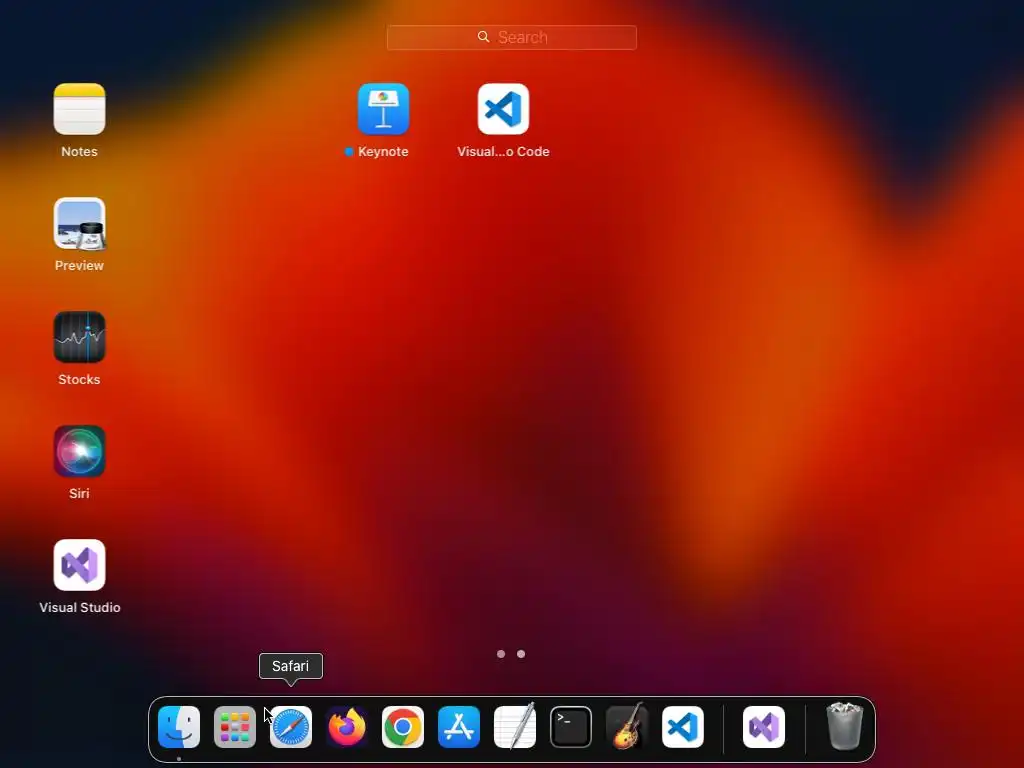Open Finder from the Dock
1024x768 pixels.
click(x=179, y=727)
